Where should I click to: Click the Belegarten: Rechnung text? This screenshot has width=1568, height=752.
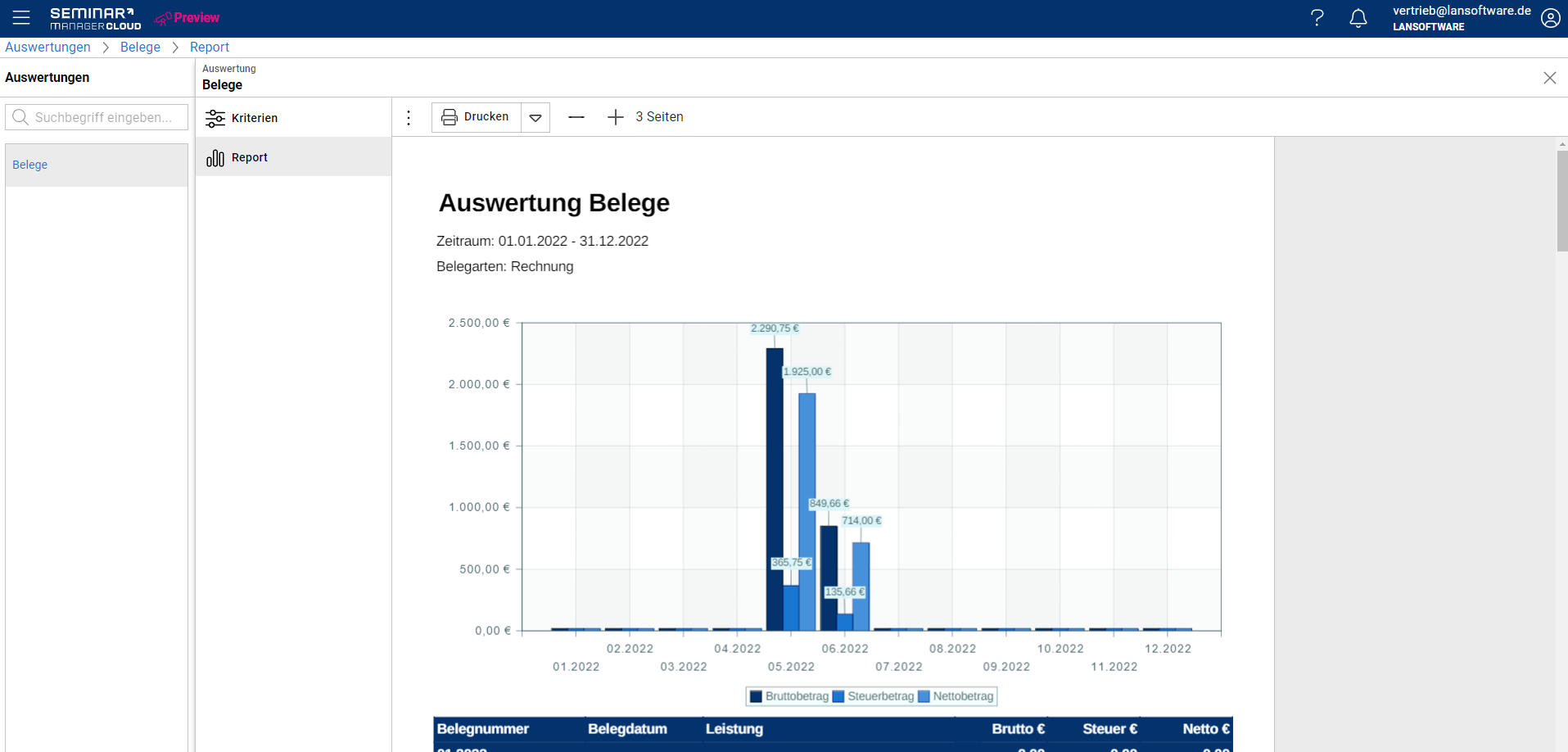click(x=504, y=266)
